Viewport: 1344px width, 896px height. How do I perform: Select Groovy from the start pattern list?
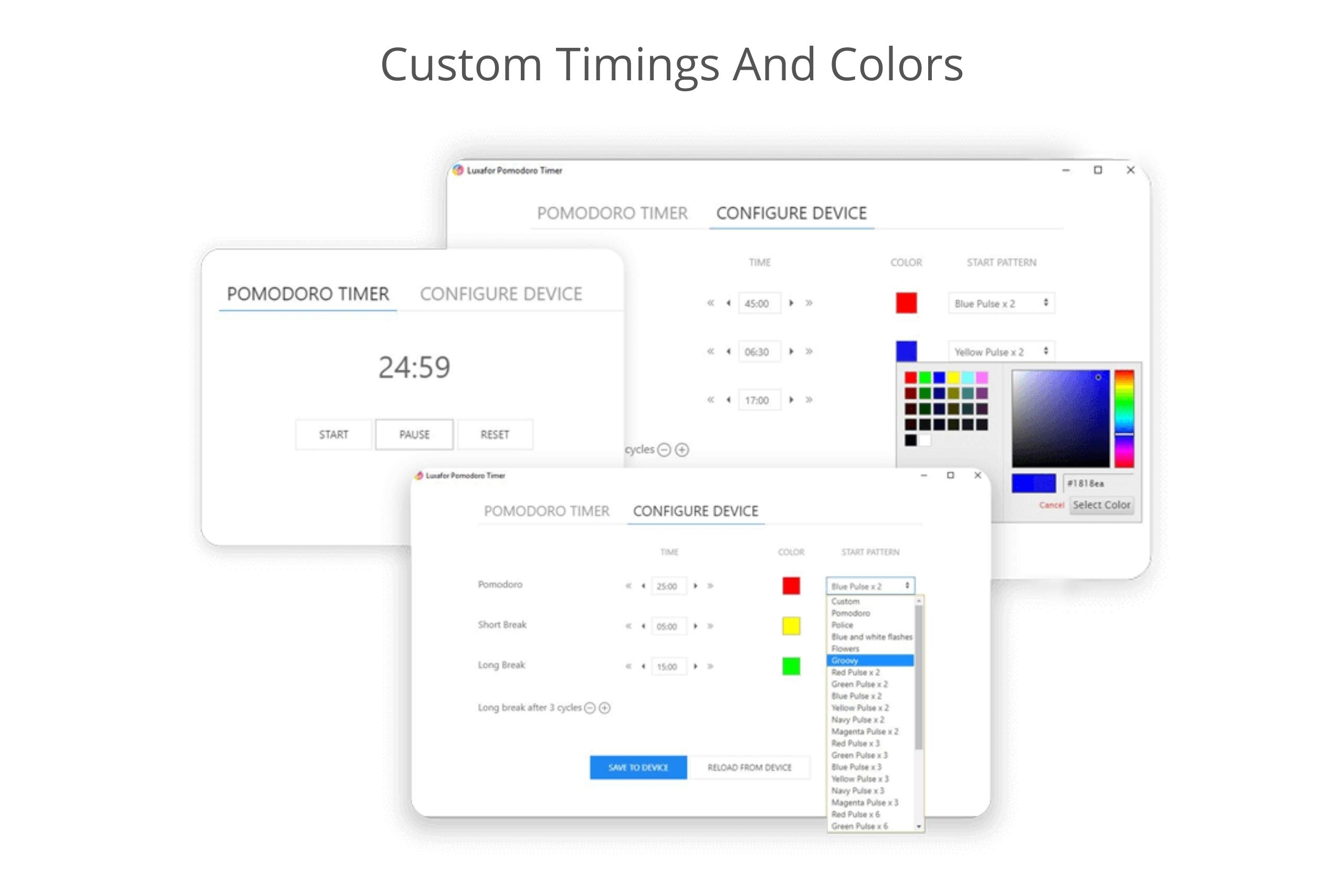[x=870, y=660]
